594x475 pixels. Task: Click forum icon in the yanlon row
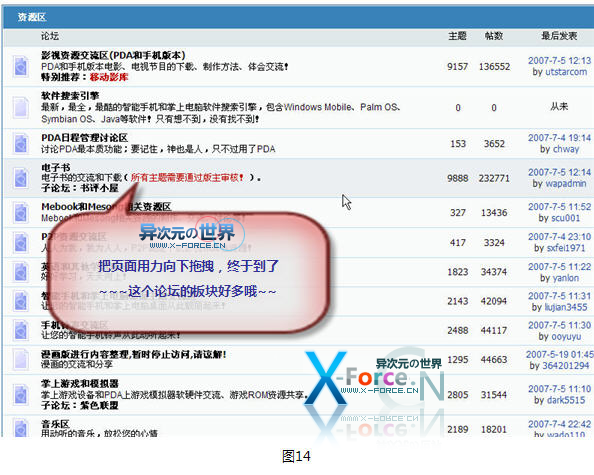[x=21, y=272]
